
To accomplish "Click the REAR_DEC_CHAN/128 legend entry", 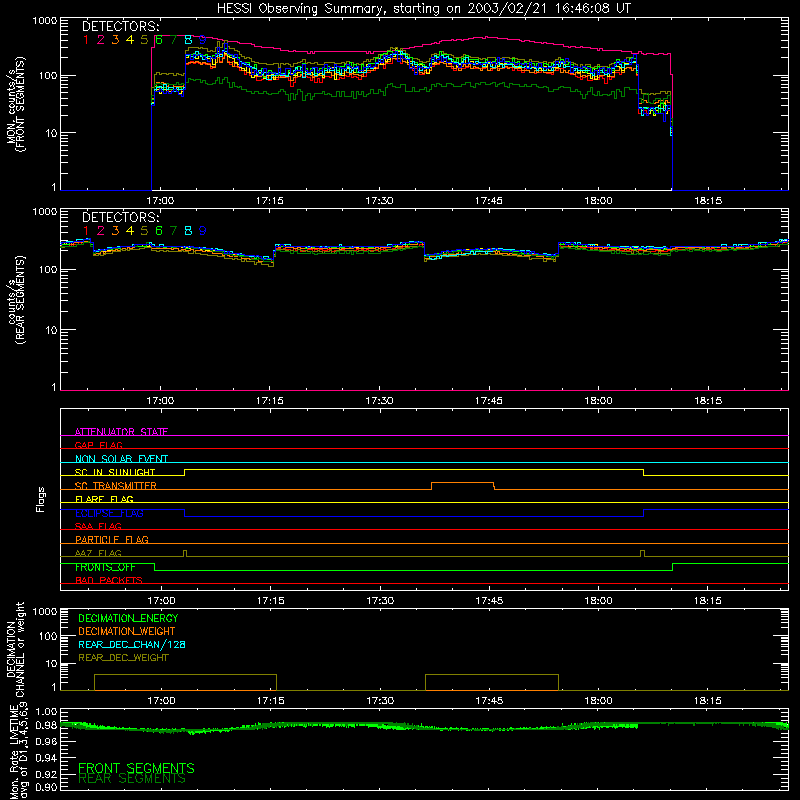I will click(132, 644).
